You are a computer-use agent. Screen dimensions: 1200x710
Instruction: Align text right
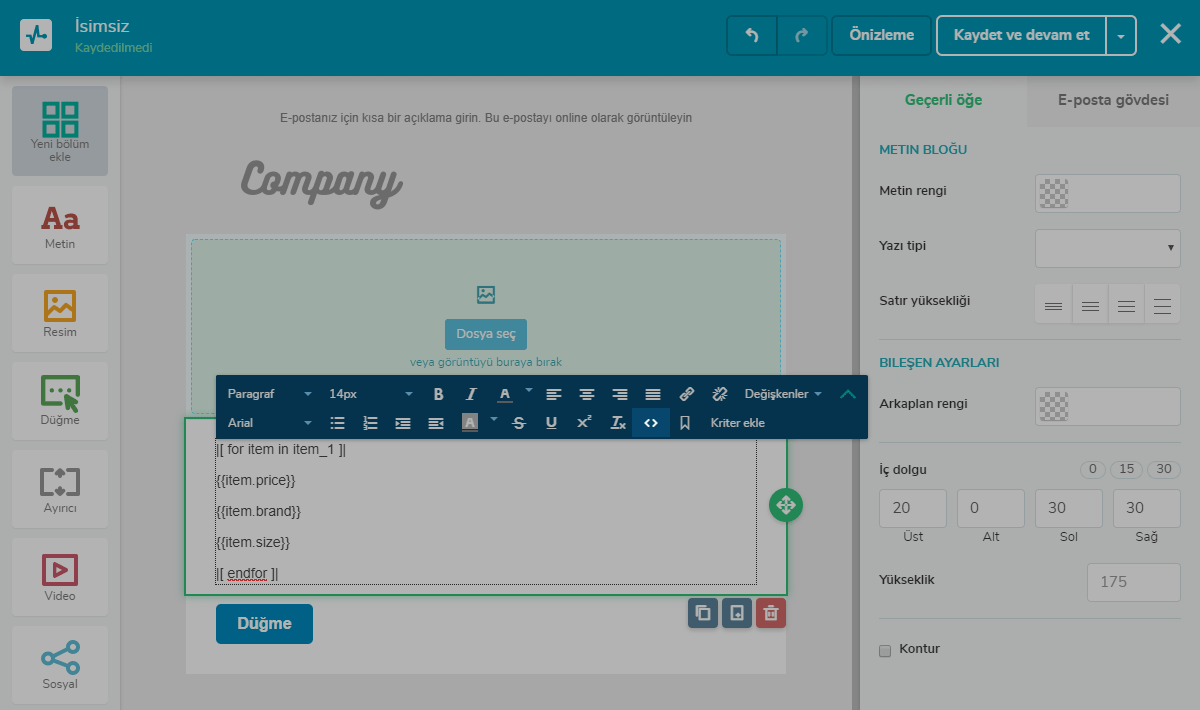pos(620,394)
